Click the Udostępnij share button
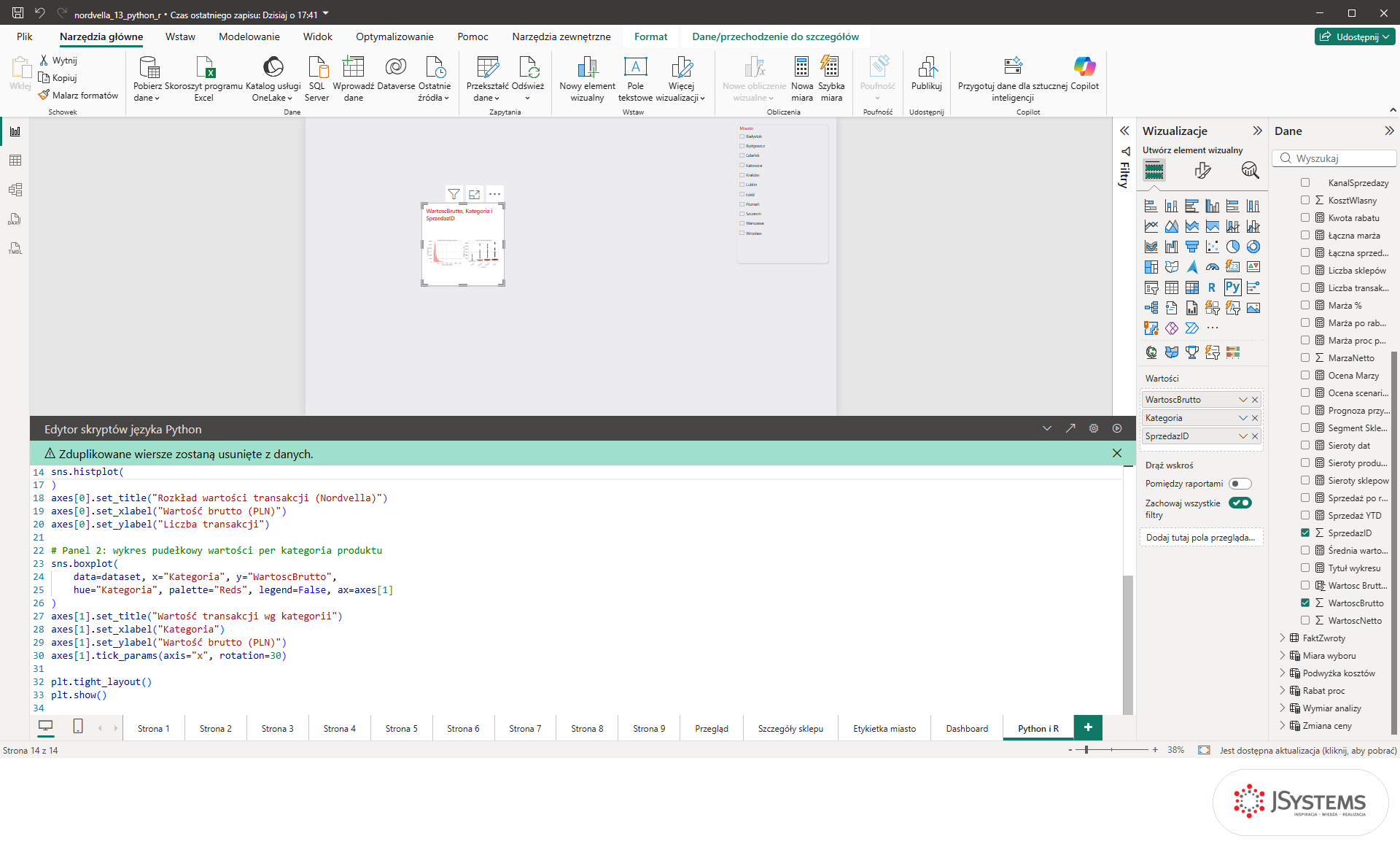Image resolution: width=1400 pixels, height=847 pixels. click(x=1355, y=36)
